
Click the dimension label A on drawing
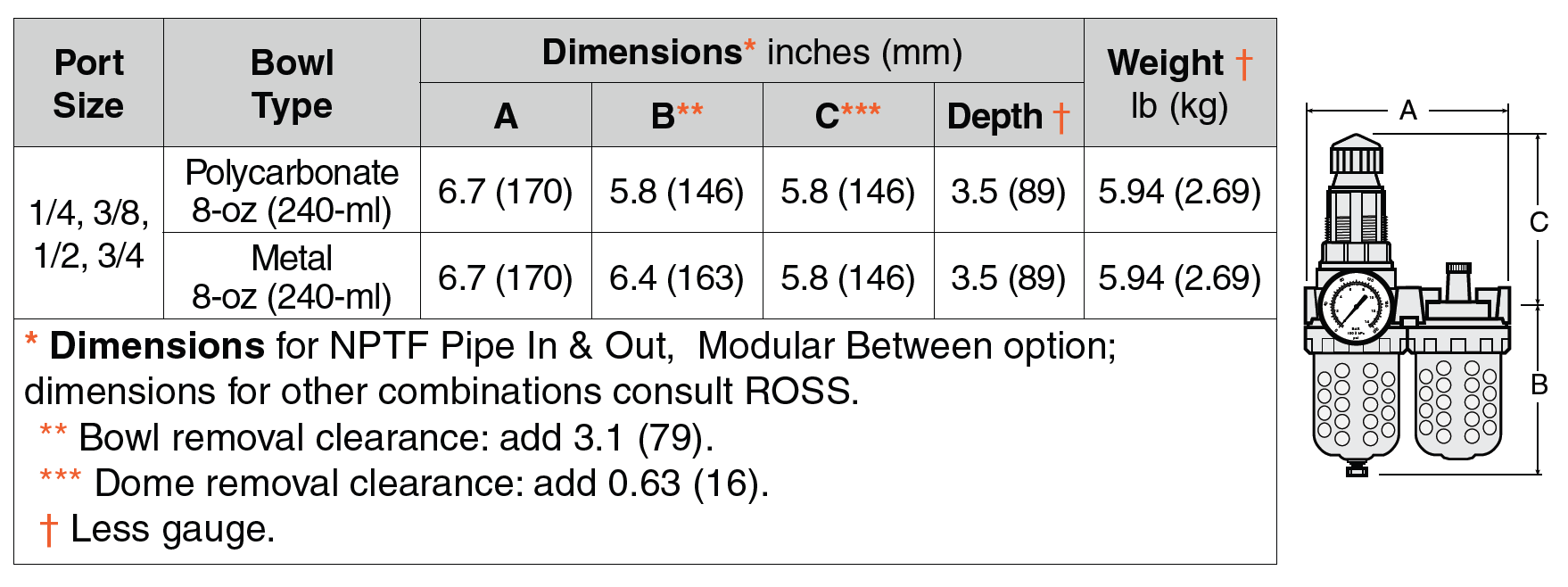click(x=1408, y=110)
